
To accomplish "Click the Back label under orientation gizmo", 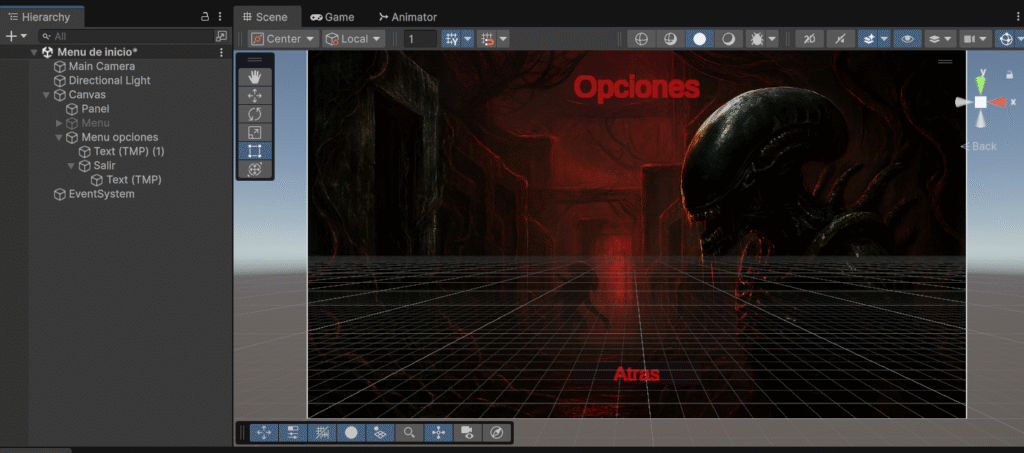I will [980, 146].
